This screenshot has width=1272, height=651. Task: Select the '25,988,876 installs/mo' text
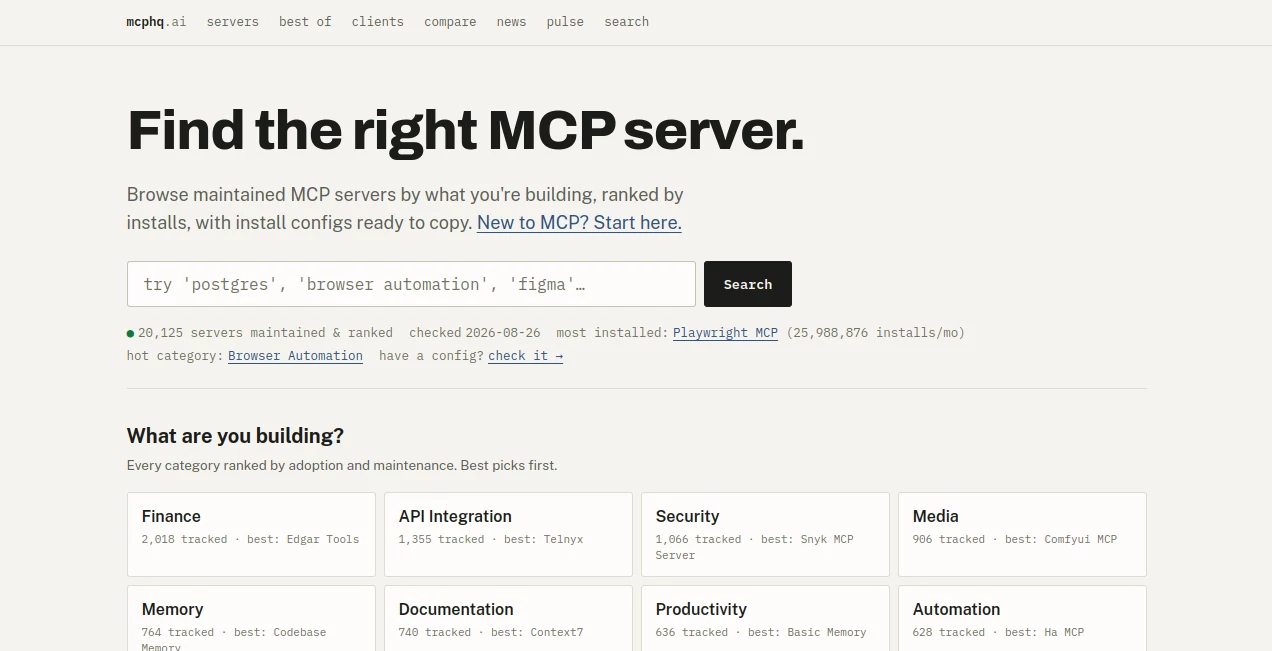pos(875,333)
